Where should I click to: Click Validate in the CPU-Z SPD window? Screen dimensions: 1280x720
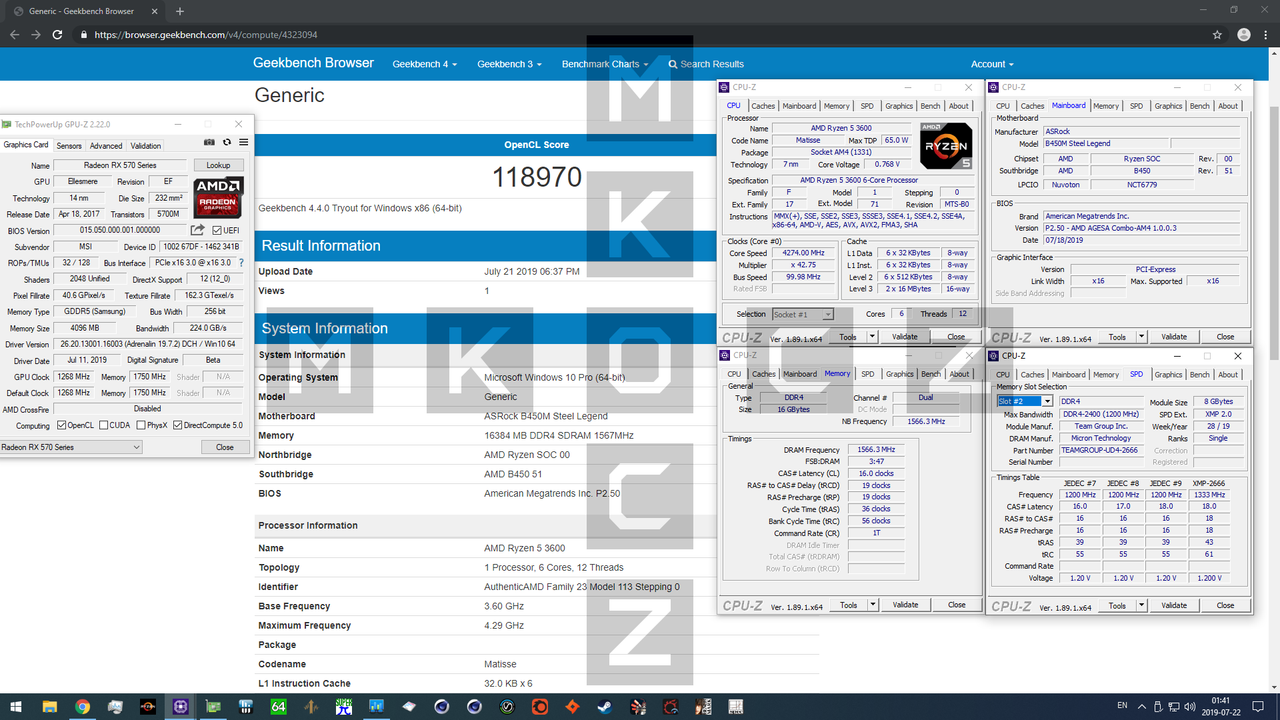tap(1174, 605)
